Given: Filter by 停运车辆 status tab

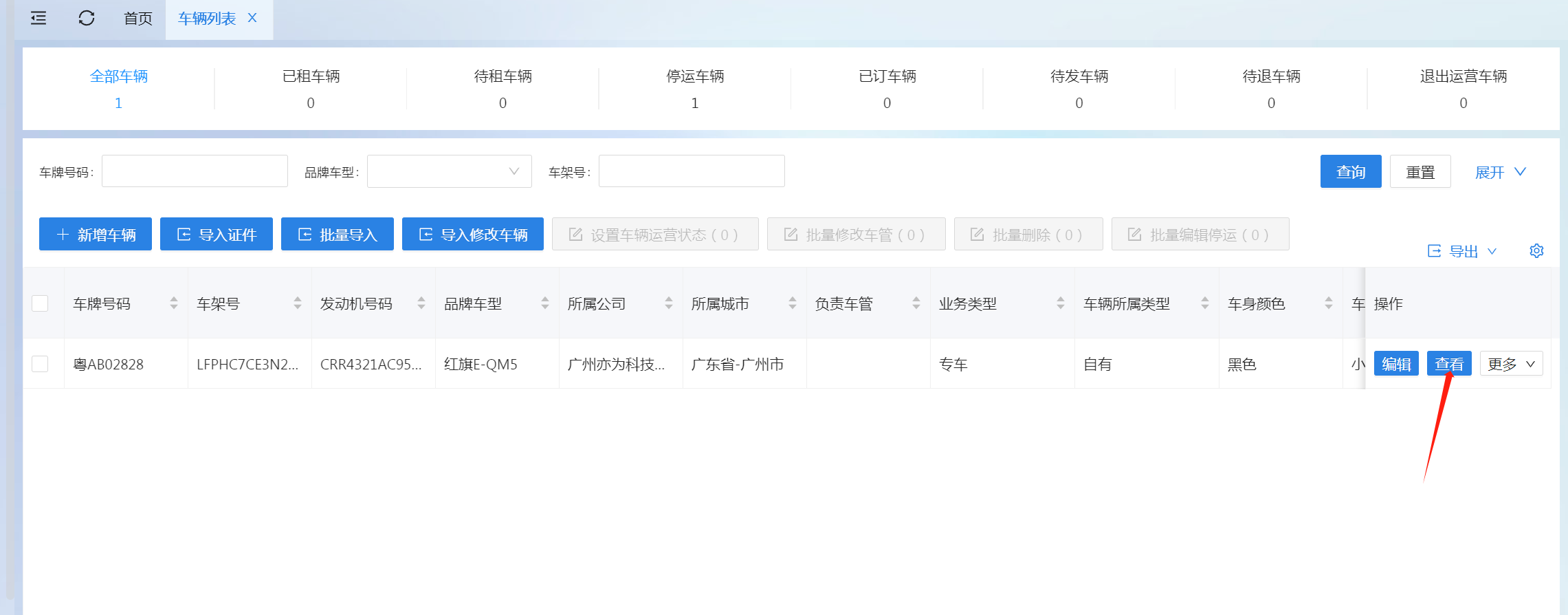Looking at the screenshot, I should 695,89.
